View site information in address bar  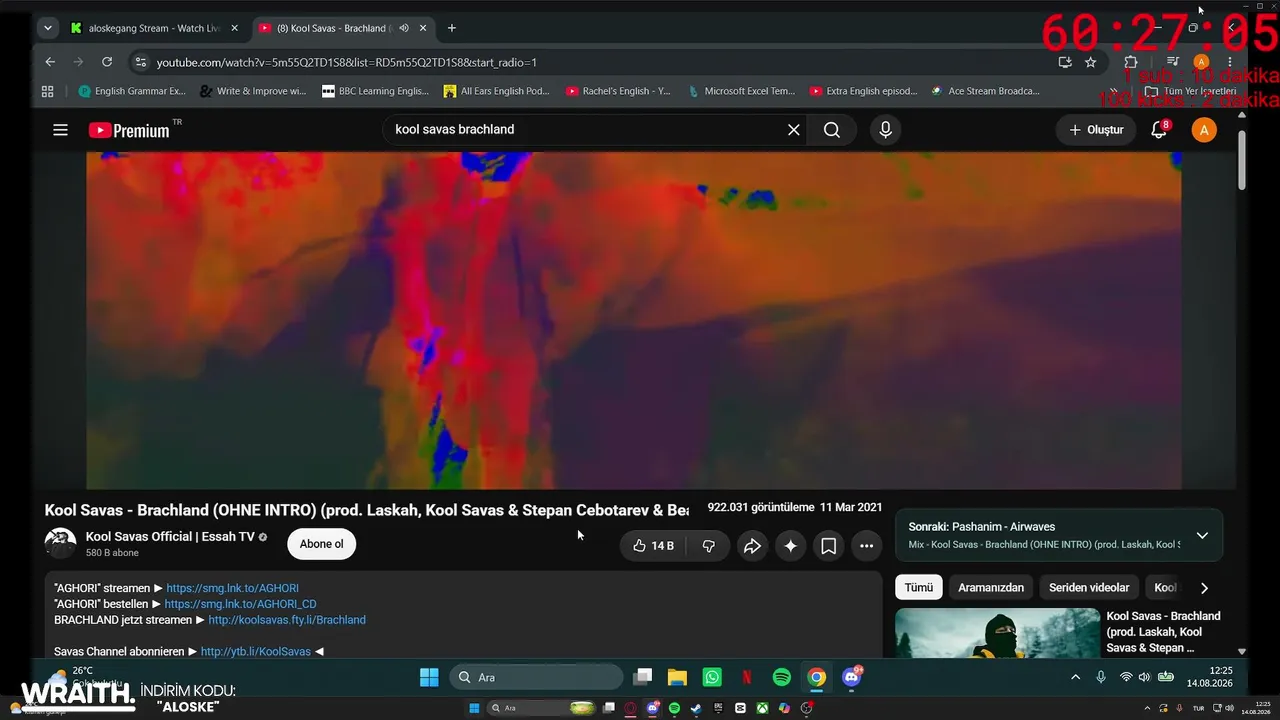click(x=140, y=62)
